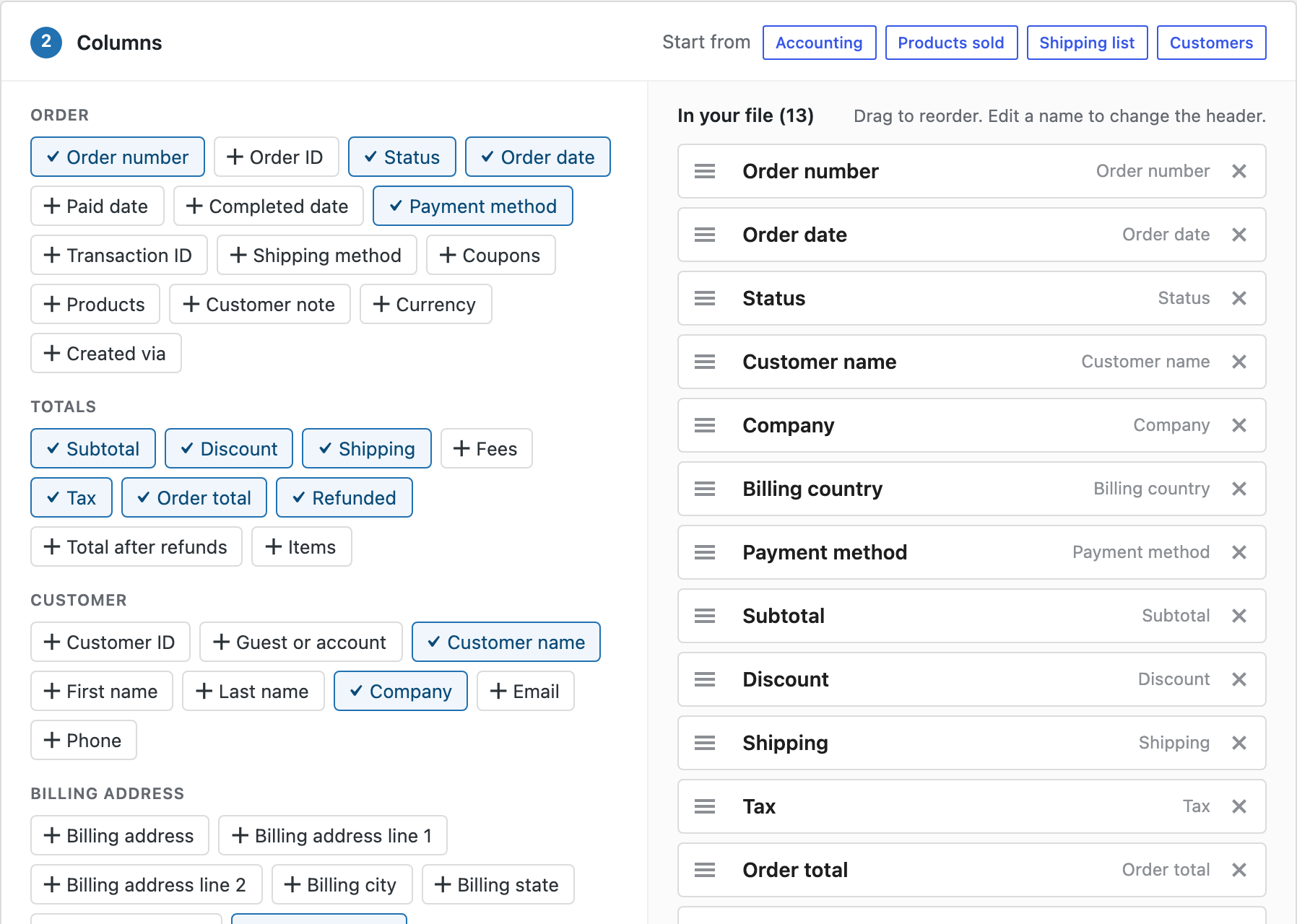Remove Order date column using X
Viewport: 1297px width, 924px height.
(x=1239, y=235)
